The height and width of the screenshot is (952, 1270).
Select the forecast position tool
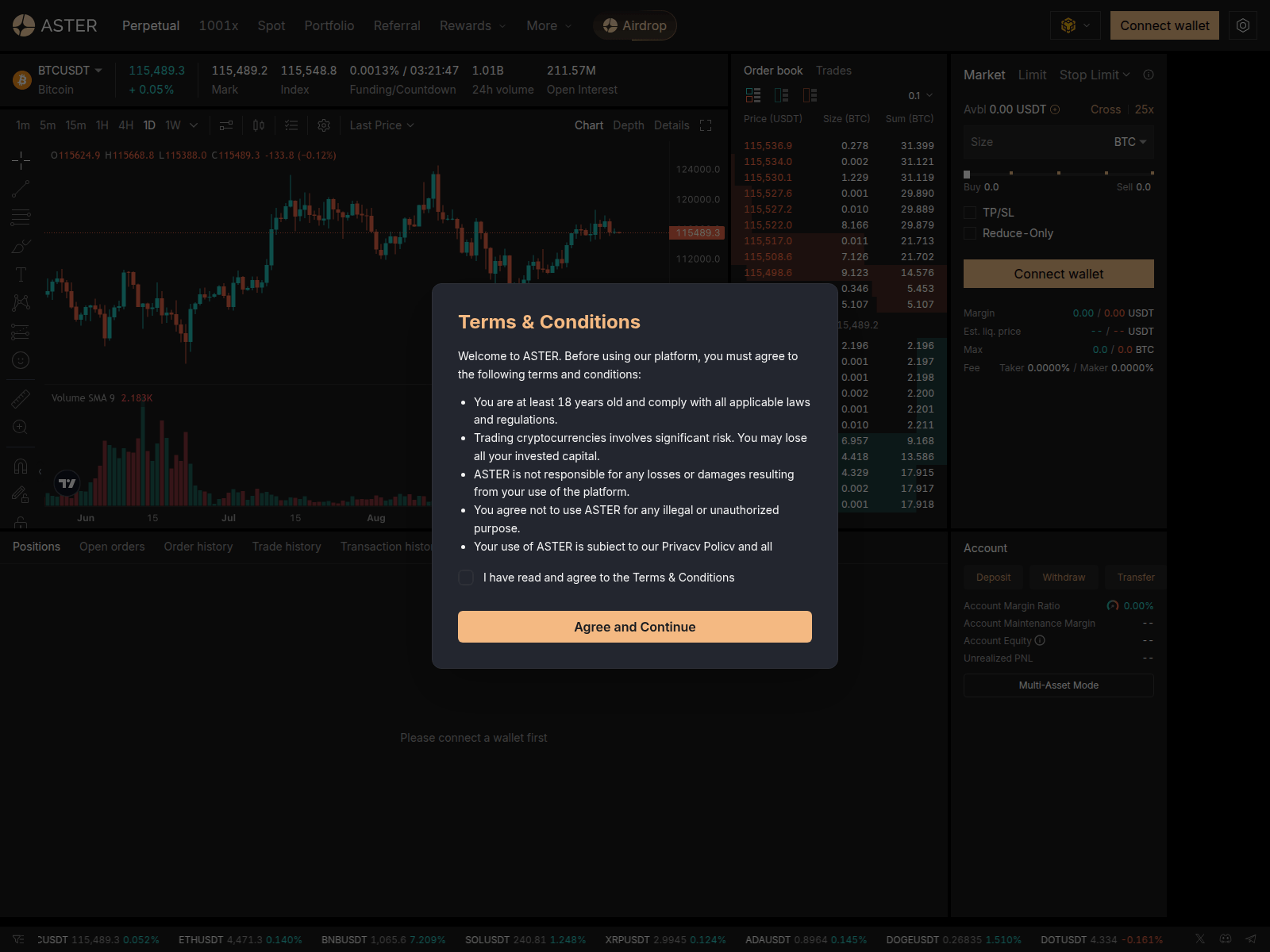(21, 332)
